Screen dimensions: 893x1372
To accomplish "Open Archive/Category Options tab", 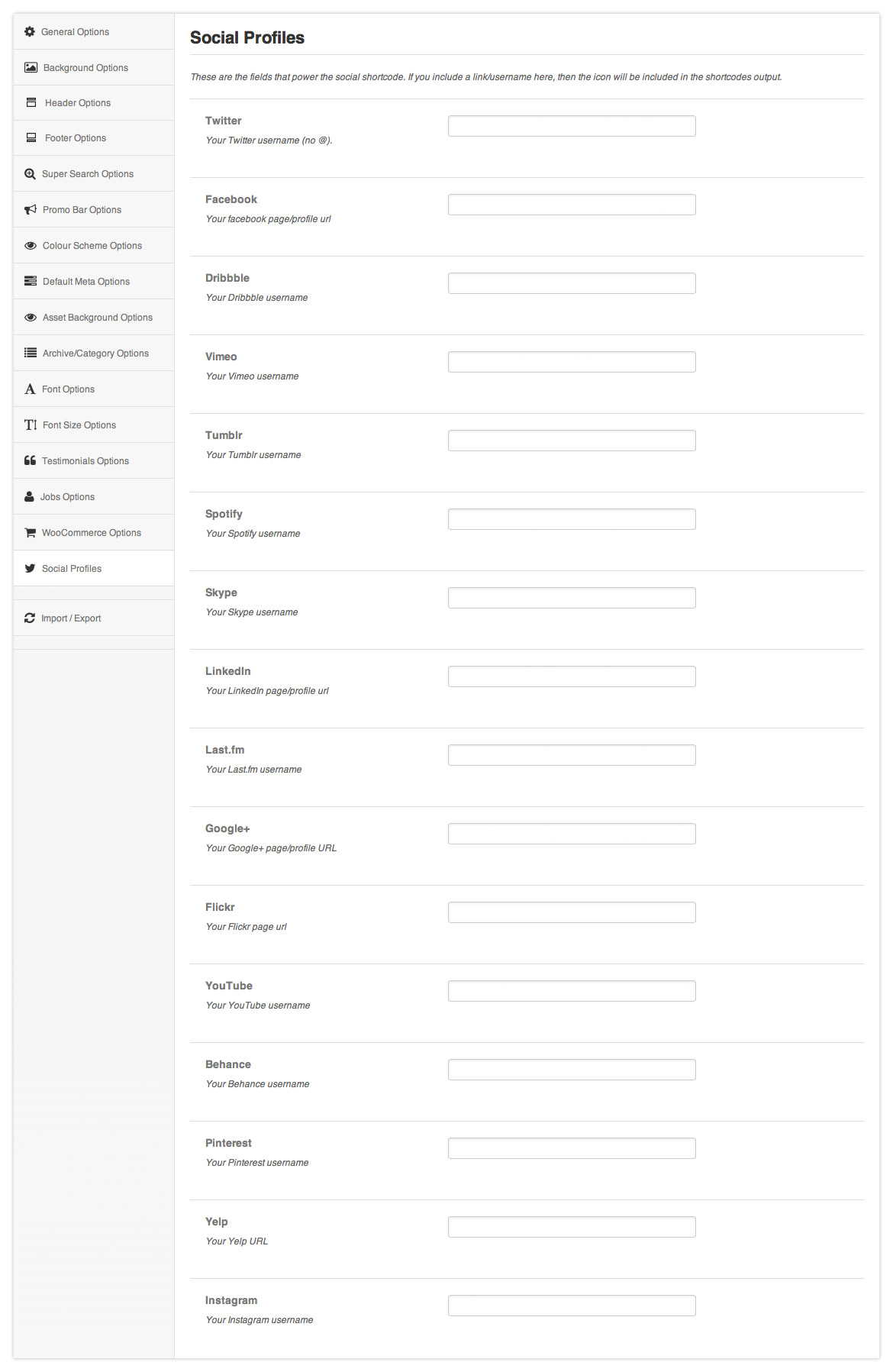I will pos(95,353).
